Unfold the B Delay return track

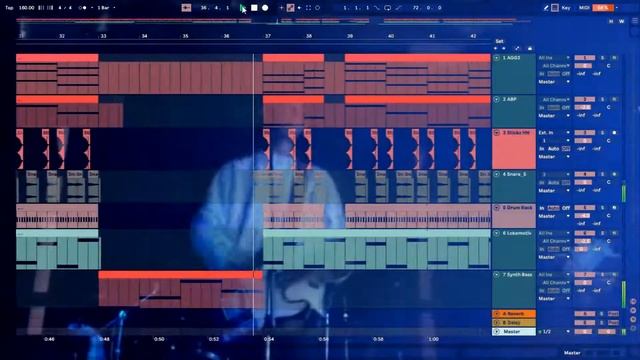[497, 323]
